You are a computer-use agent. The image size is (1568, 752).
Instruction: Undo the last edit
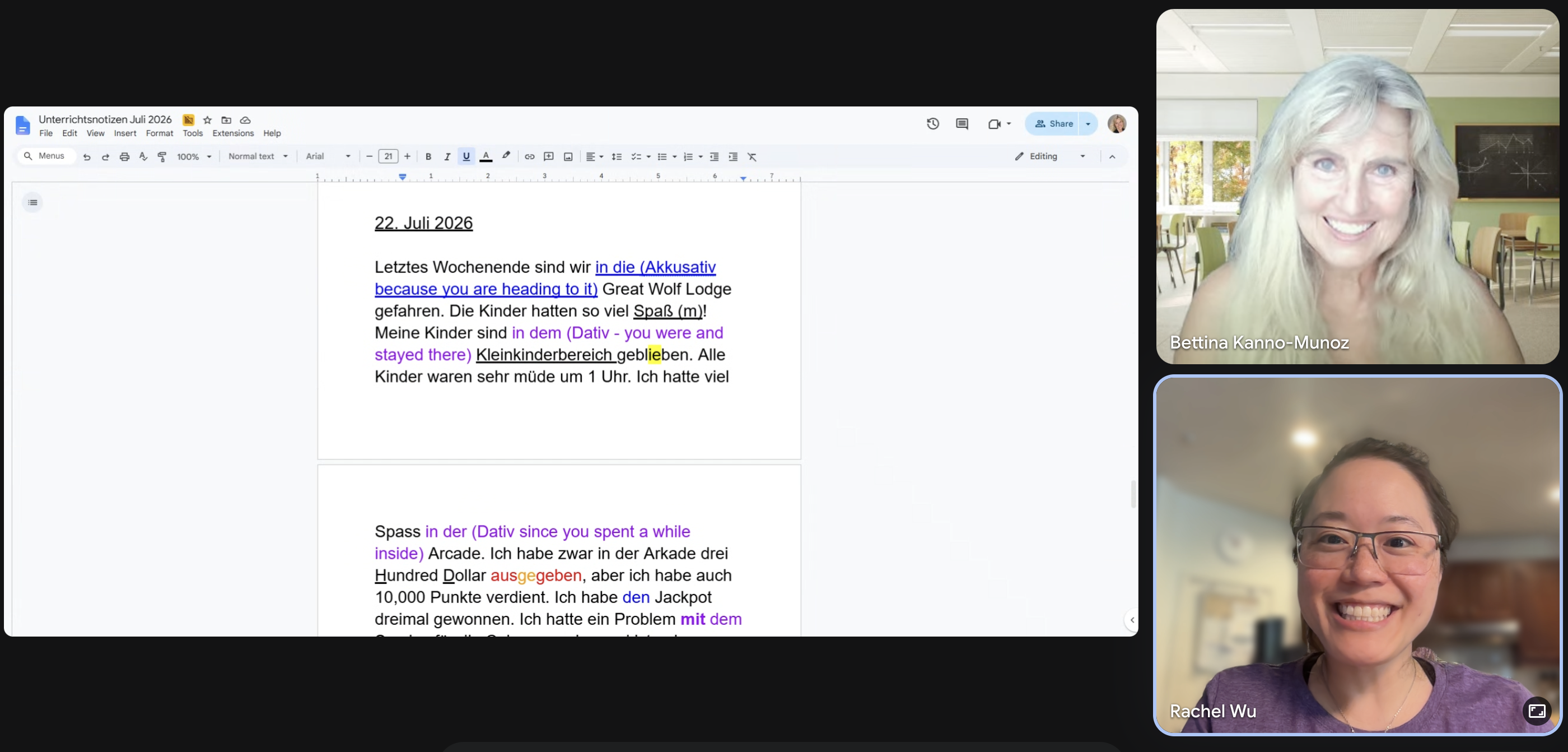(x=87, y=157)
